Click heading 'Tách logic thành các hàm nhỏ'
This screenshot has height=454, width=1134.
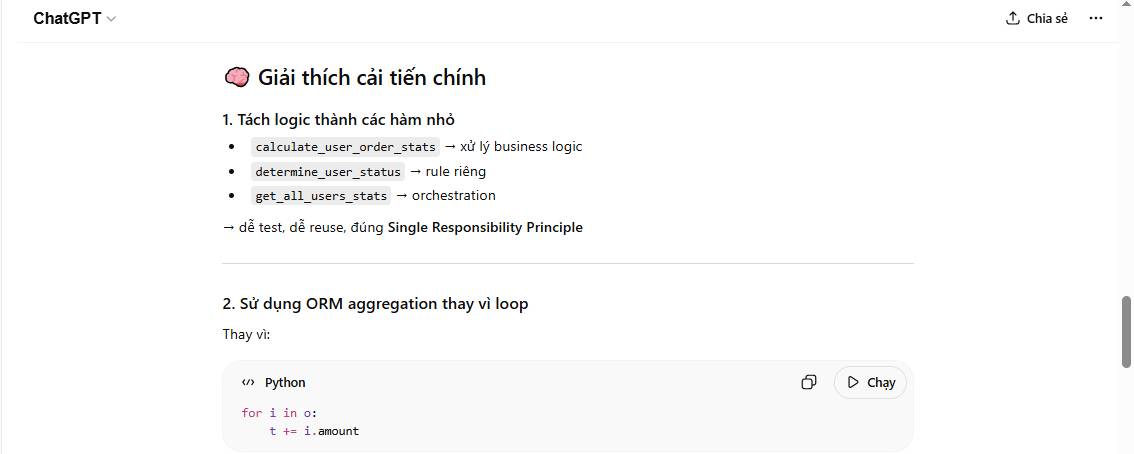(x=339, y=119)
